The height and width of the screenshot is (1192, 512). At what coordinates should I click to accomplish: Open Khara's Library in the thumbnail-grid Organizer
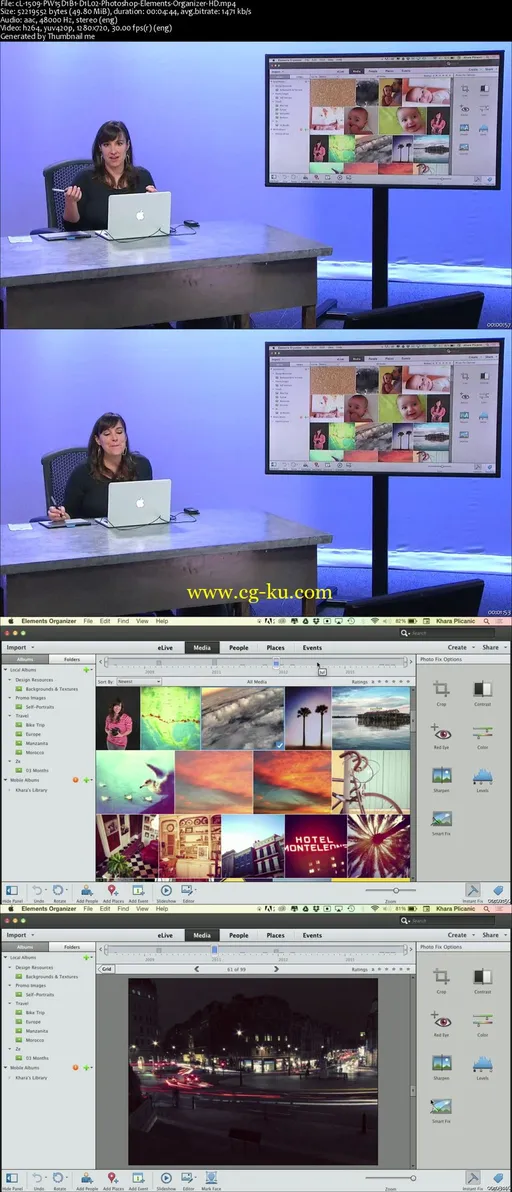[32, 790]
